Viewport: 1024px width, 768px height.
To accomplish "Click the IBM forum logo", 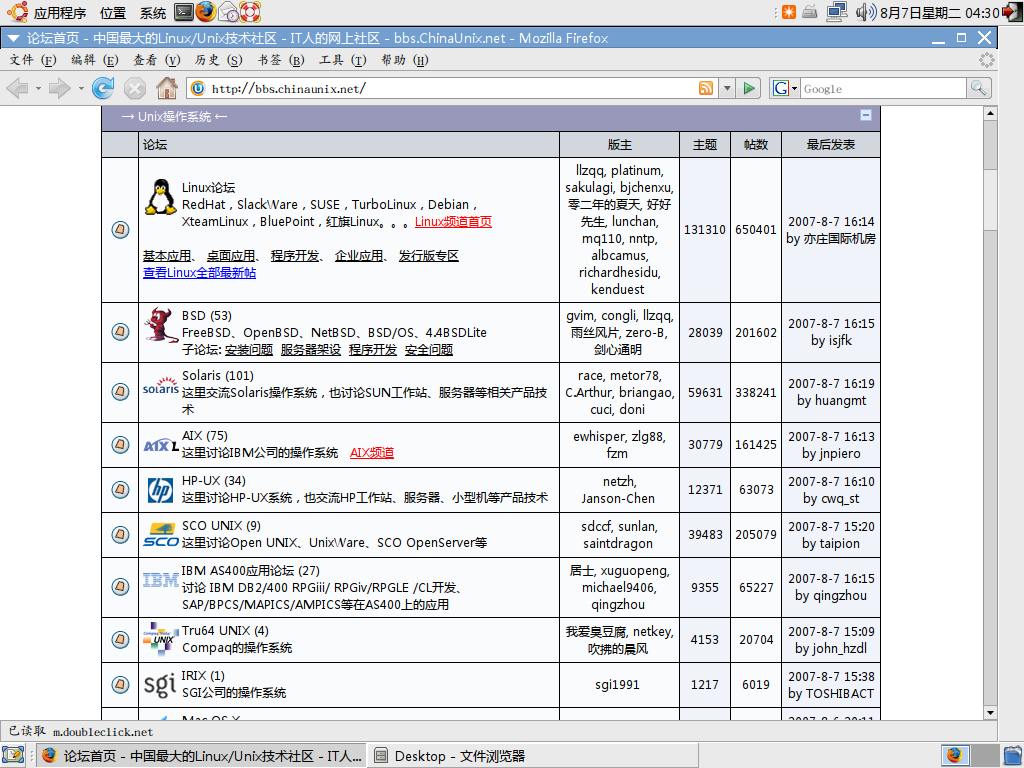I will (161, 580).
